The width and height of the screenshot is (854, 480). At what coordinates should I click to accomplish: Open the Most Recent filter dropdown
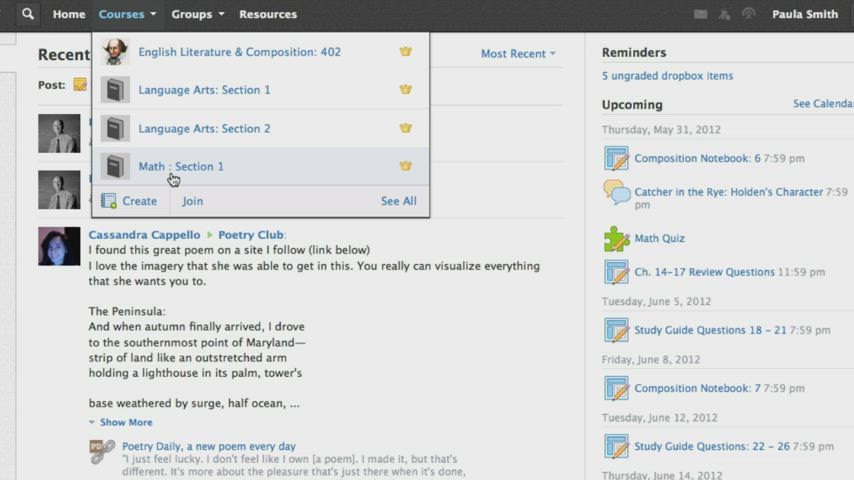click(x=518, y=54)
